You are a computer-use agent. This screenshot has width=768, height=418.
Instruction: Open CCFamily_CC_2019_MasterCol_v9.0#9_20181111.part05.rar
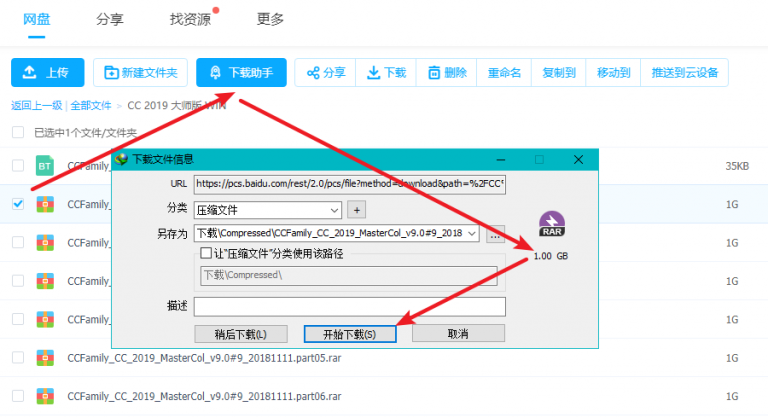[204, 358]
